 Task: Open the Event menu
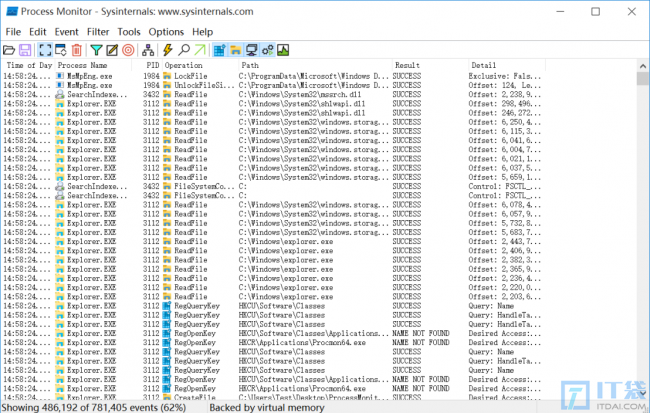(x=66, y=32)
